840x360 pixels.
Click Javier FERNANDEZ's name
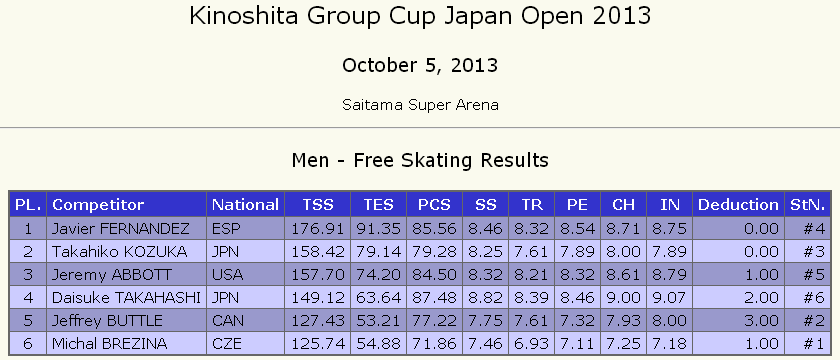tap(121, 229)
